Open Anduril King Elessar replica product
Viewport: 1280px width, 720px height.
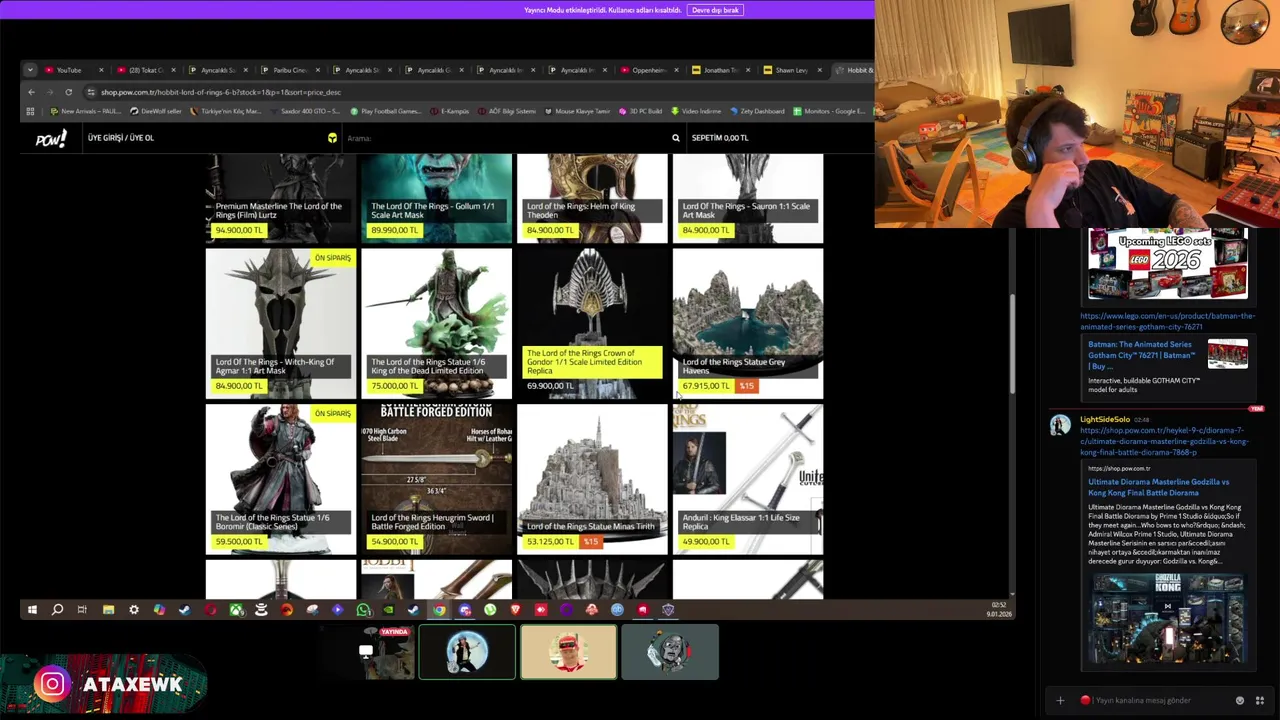(748, 479)
